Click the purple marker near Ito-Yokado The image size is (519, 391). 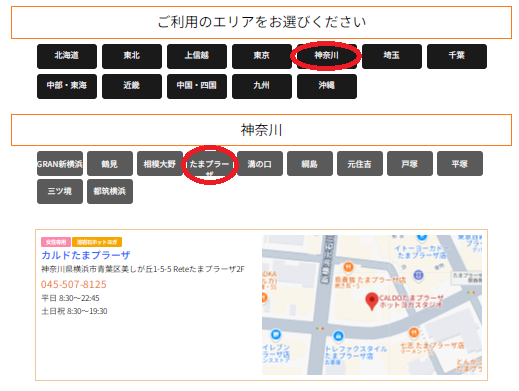pos(418,275)
